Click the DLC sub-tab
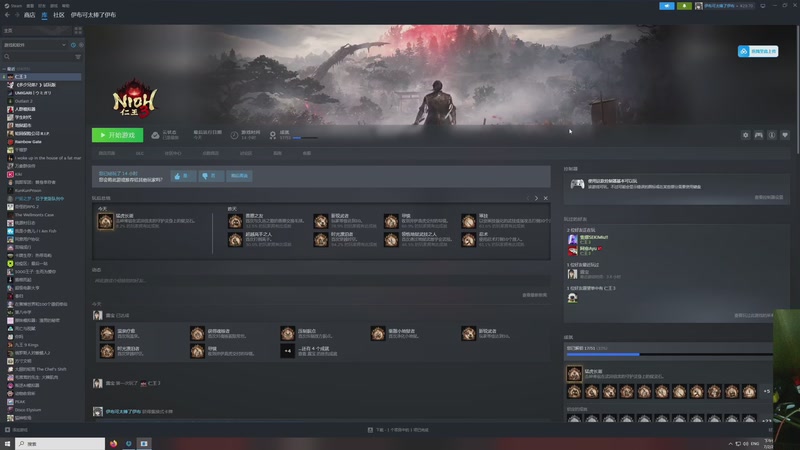800x450 pixels. [x=140, y=153]
